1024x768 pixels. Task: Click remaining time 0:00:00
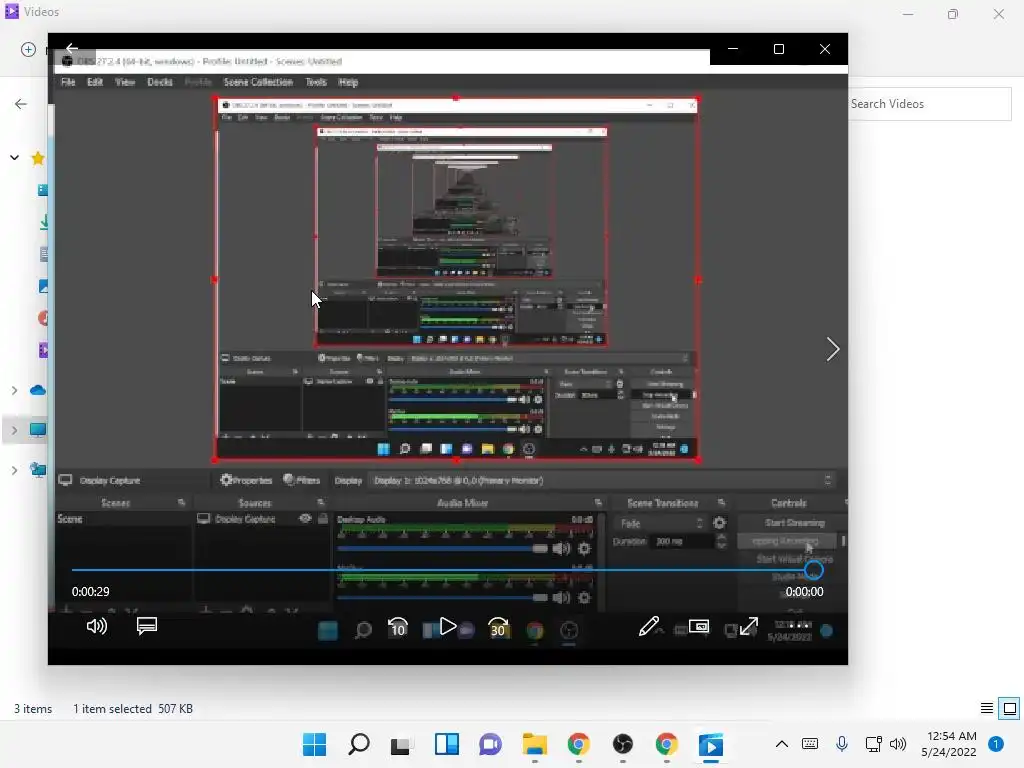804,592
